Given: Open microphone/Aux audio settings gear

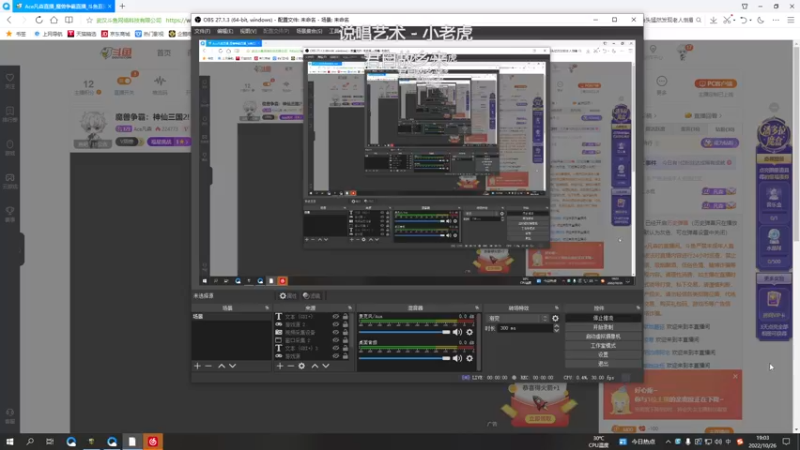Looking at the screenshot, I should (469, 332).
